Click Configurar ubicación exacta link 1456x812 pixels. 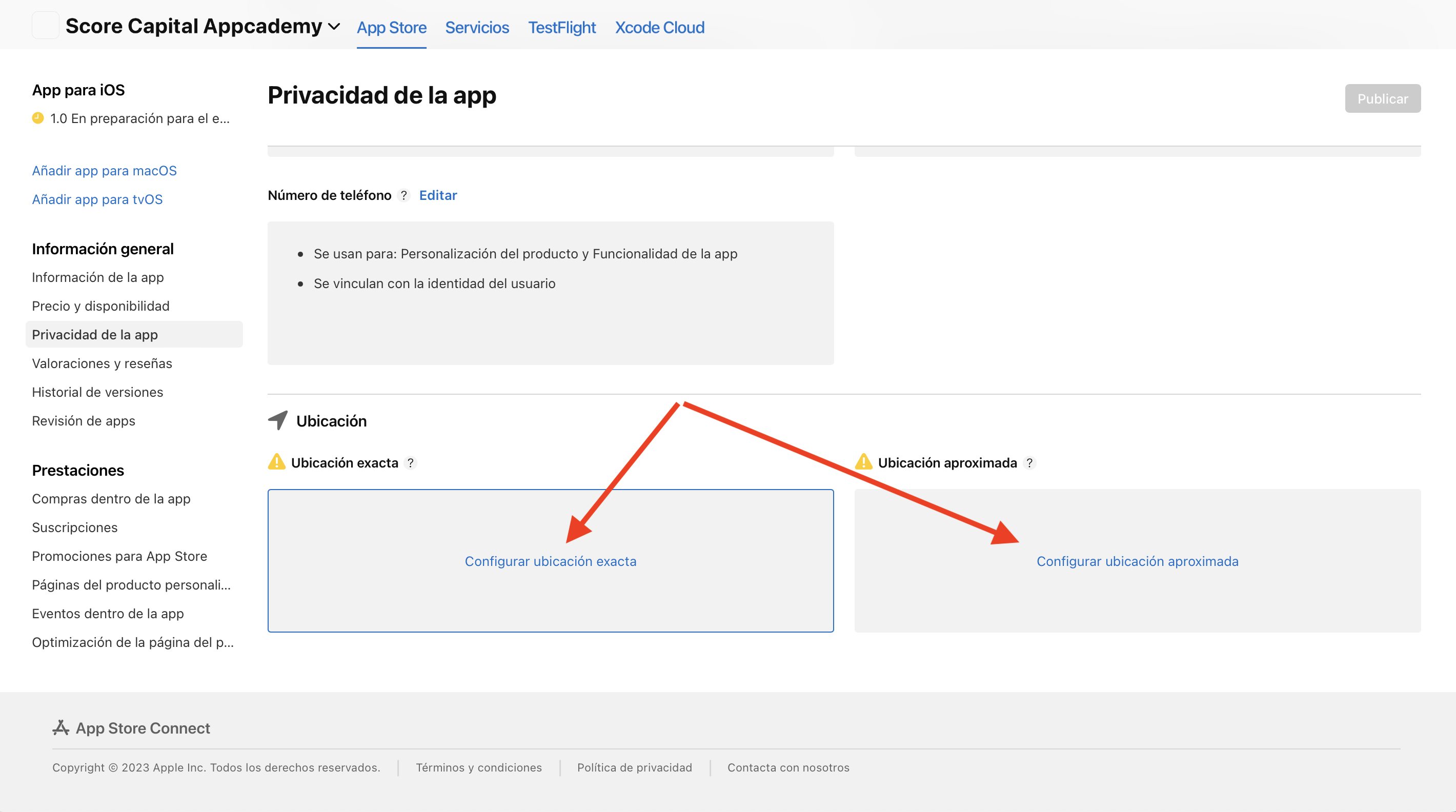click(x=551, y=561)
